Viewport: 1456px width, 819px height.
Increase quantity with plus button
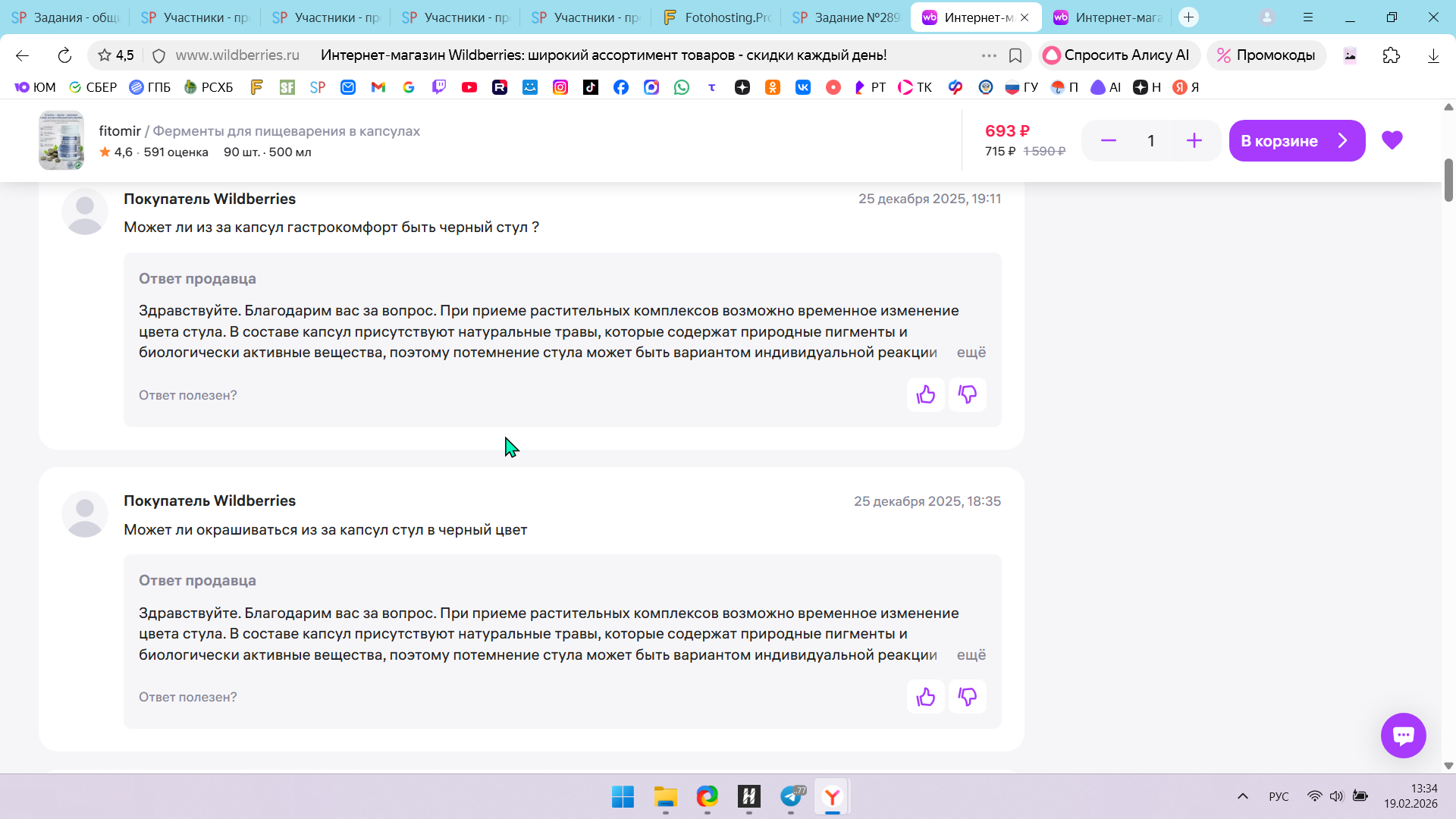click(x=1194, y=140)
